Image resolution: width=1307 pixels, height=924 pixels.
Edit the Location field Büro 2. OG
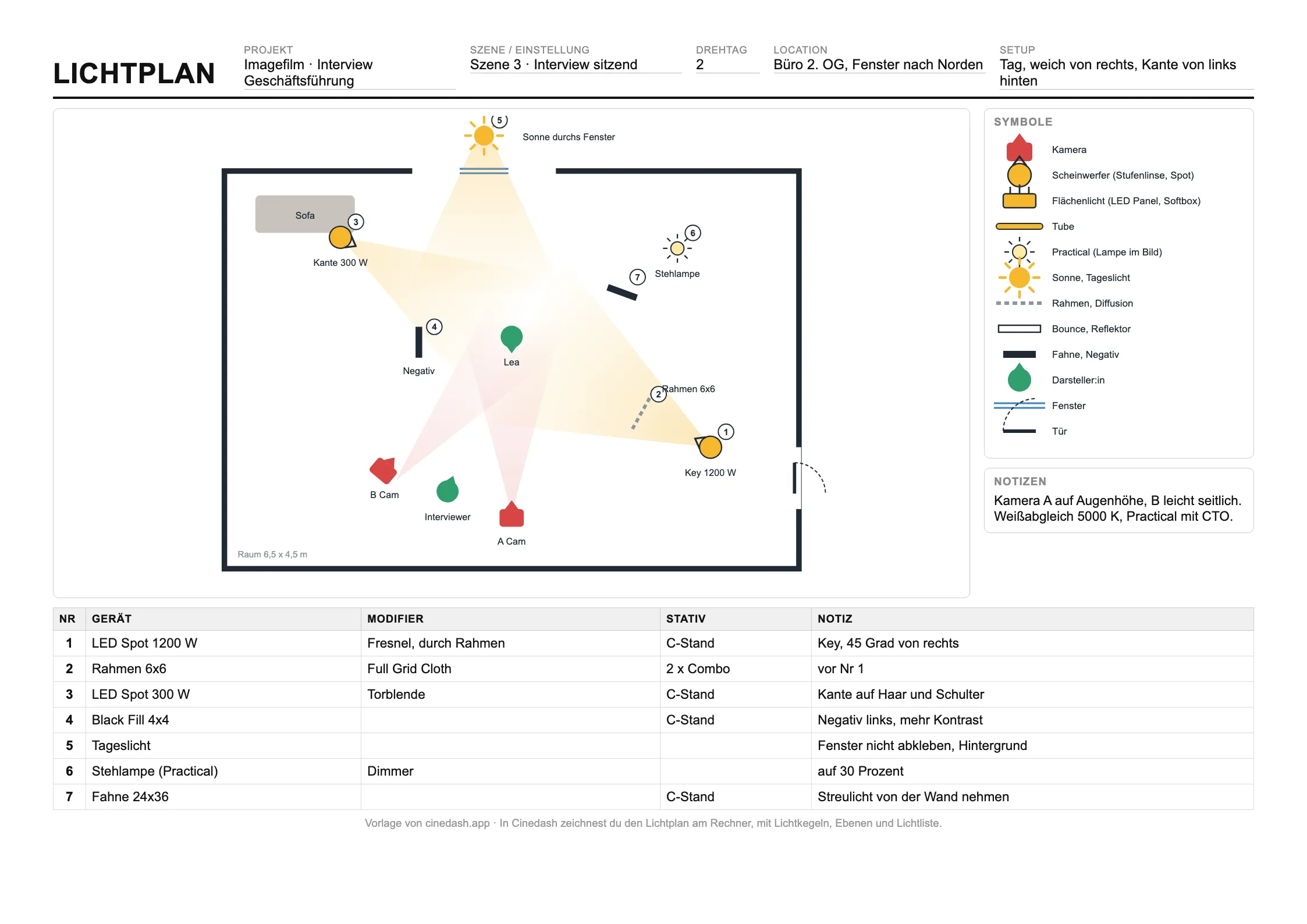pos(879,65)
